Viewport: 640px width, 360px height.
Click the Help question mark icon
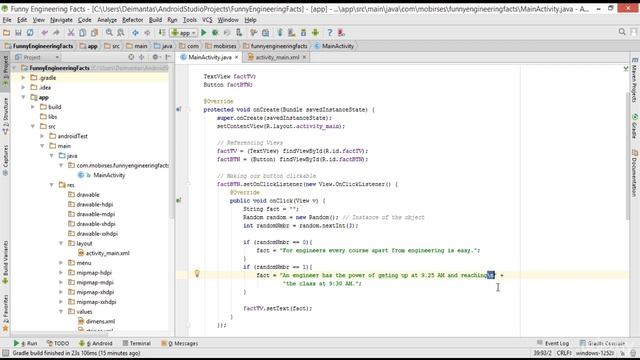click(330, 33)
